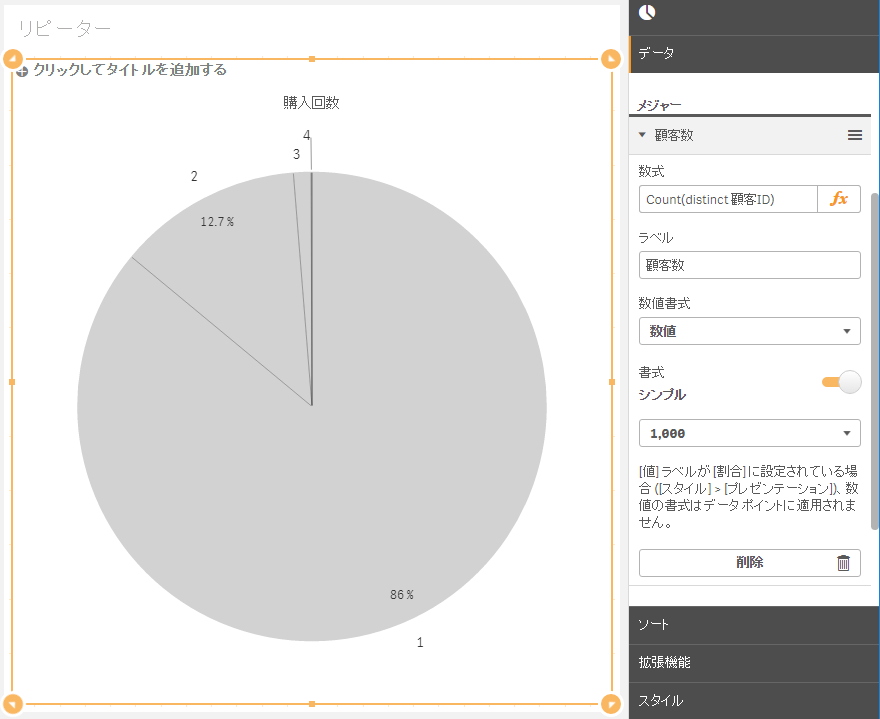Collapse the 顧客数 measure with its triangle
The width and height of the screenshot is (880, 719).
[642, 135]
